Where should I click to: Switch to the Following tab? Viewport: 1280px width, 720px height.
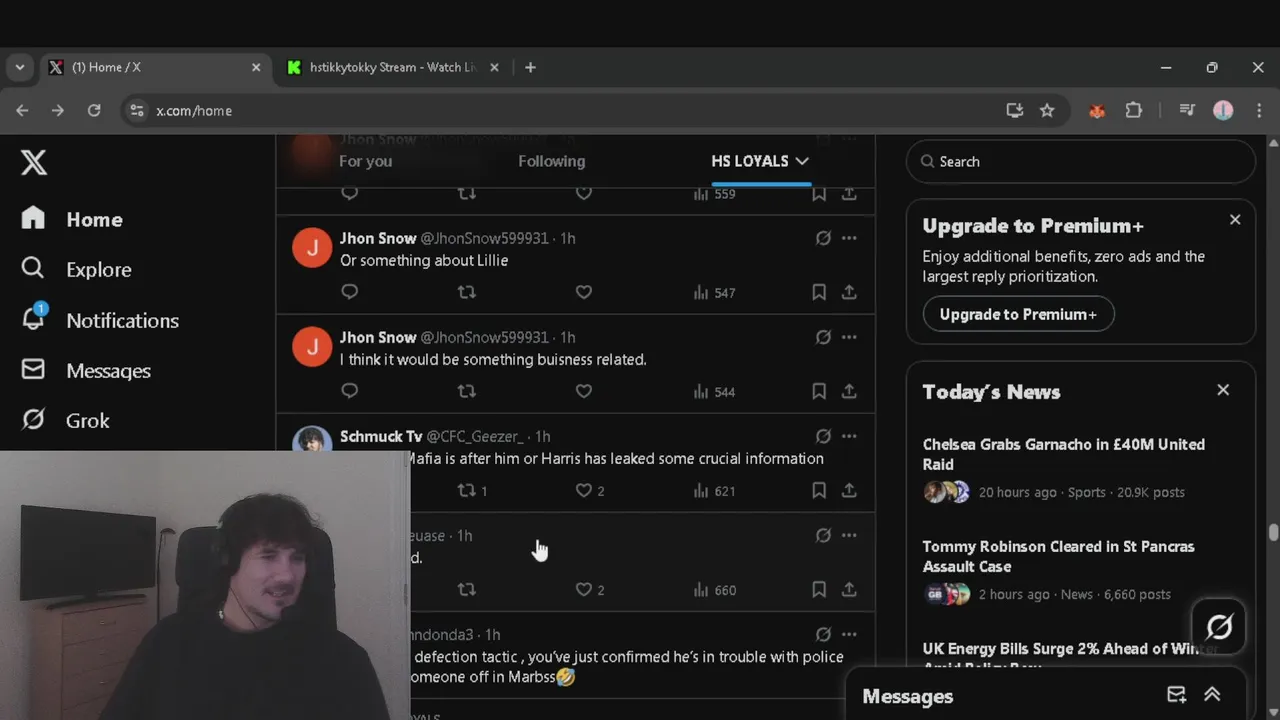pos(551,161)
